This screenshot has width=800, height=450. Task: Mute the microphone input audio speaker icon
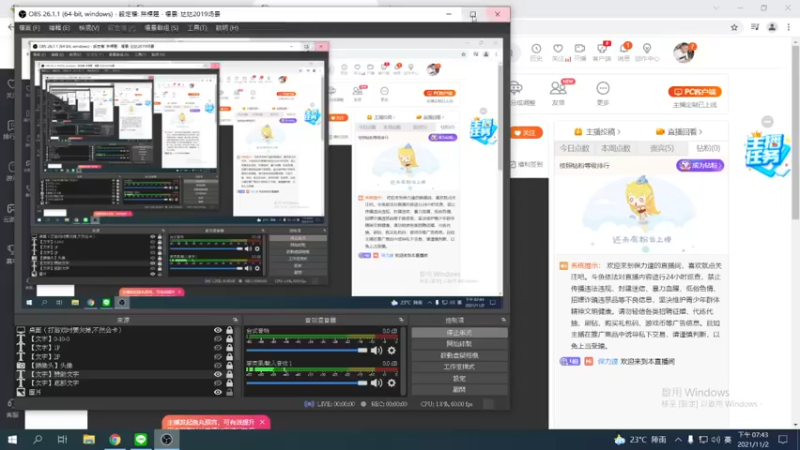click(x=376, y=383)
